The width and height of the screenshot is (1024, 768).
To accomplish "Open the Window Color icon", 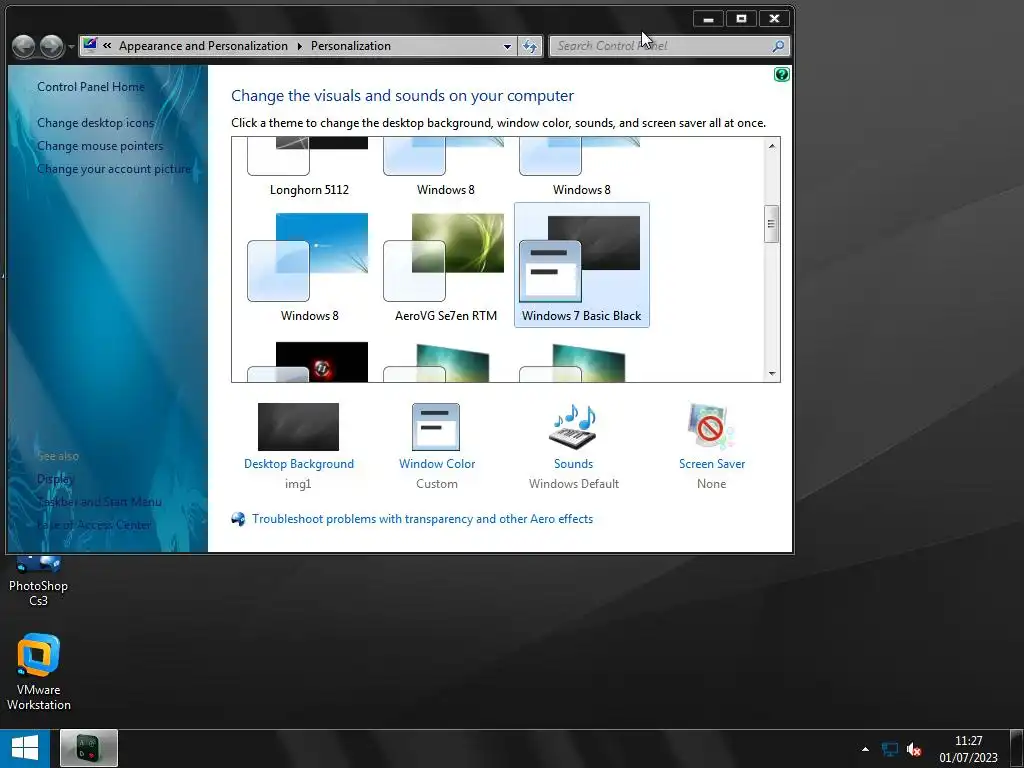I will pos(436,426).
